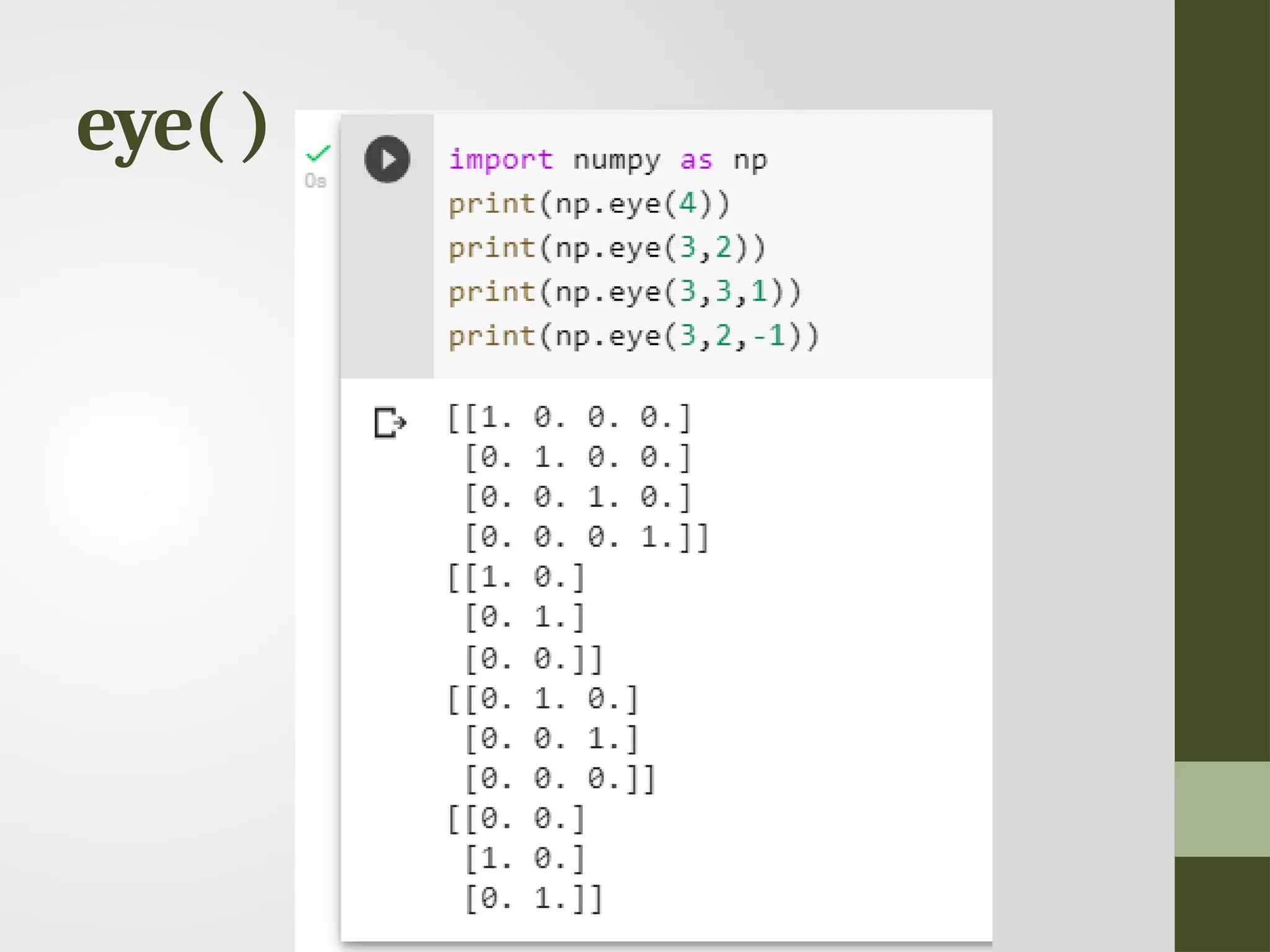Viewport: 1270px width, 952px height.
Task: Click the last row of the 4x4 identity output
Action: pos(586,537)
